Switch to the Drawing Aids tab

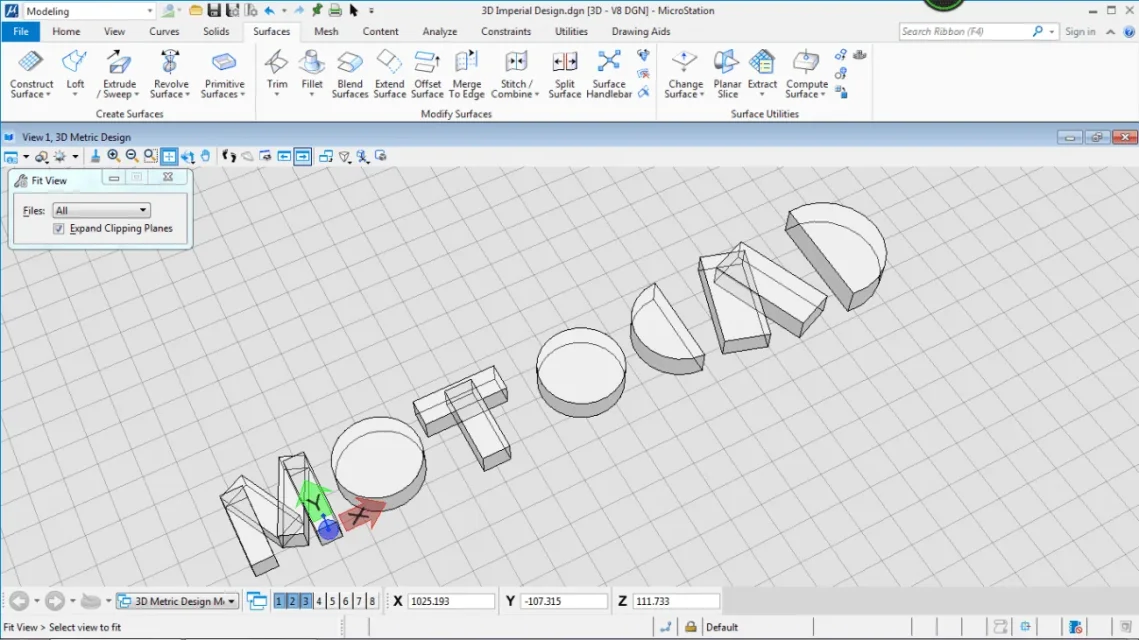pos(641,31)
